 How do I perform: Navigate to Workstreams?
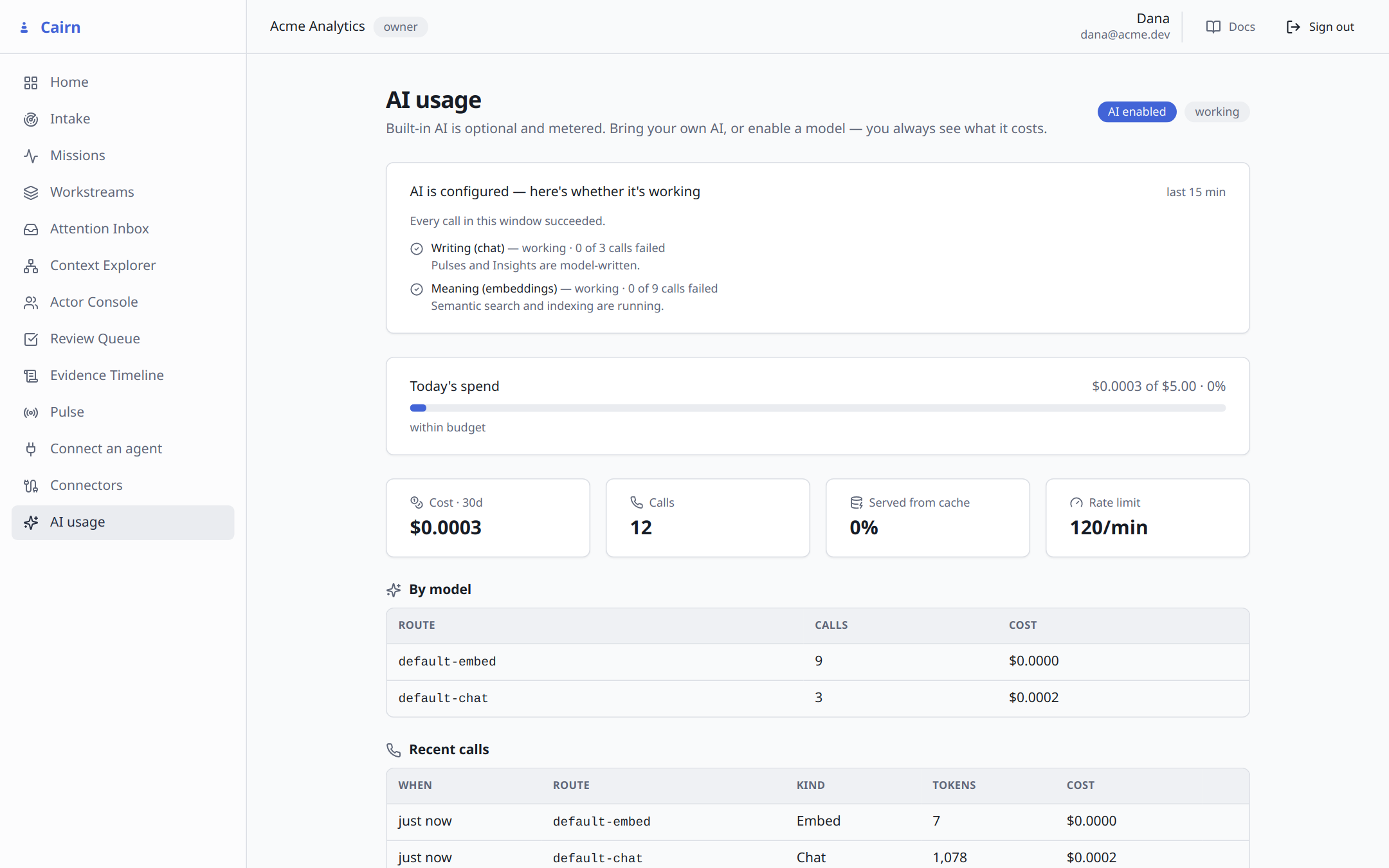123,192
